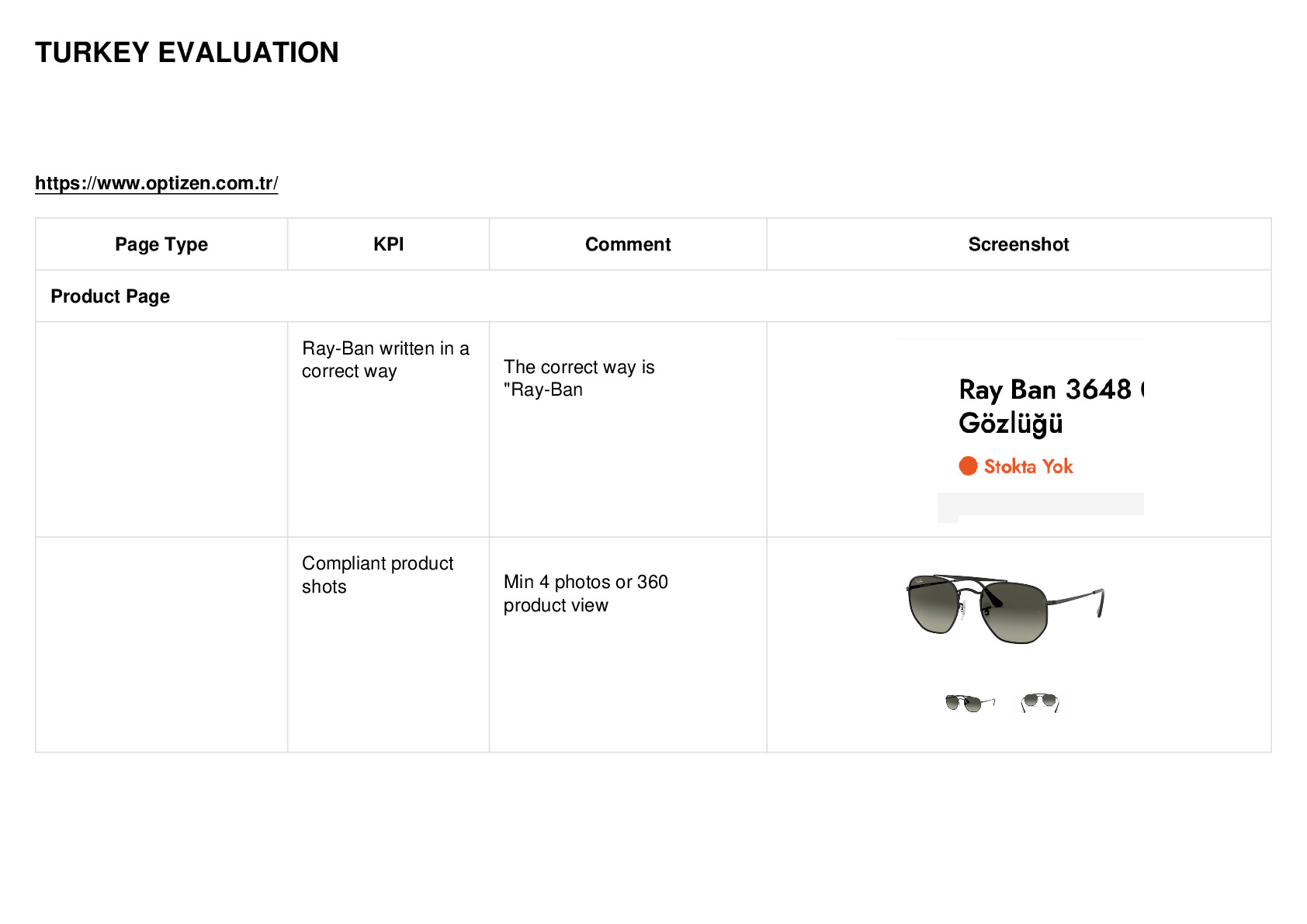Select the Page Type column header
This screenshot has width=1307, height=924.
(x=161, y=244)
